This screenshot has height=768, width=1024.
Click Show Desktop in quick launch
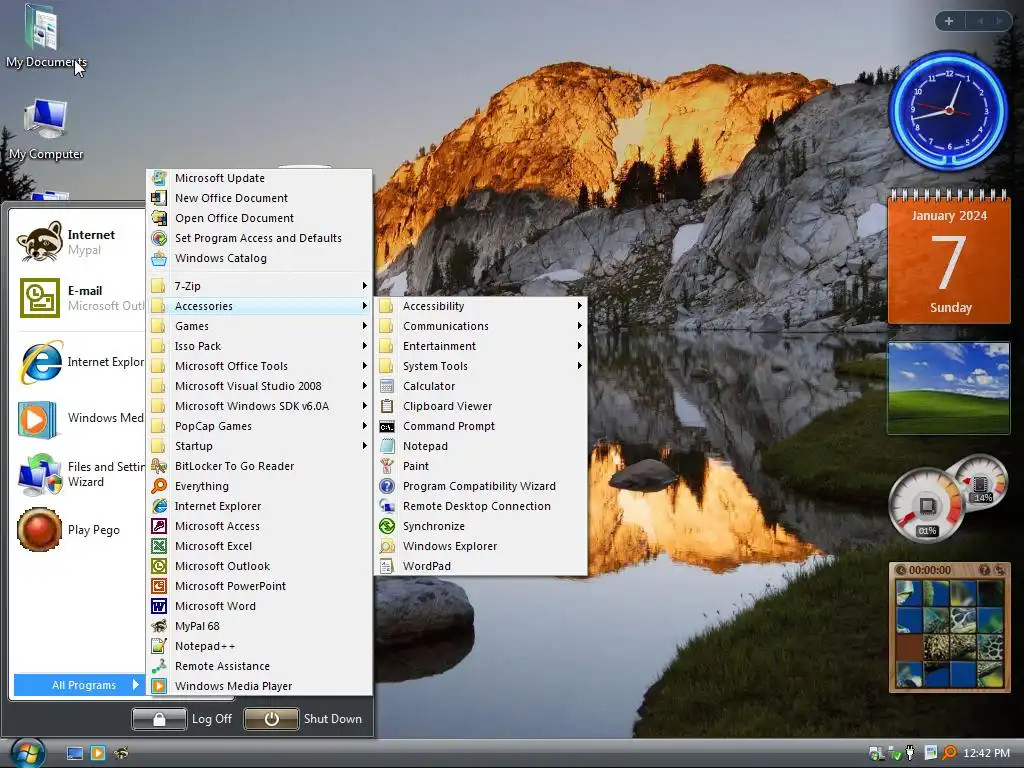(75, 753)
